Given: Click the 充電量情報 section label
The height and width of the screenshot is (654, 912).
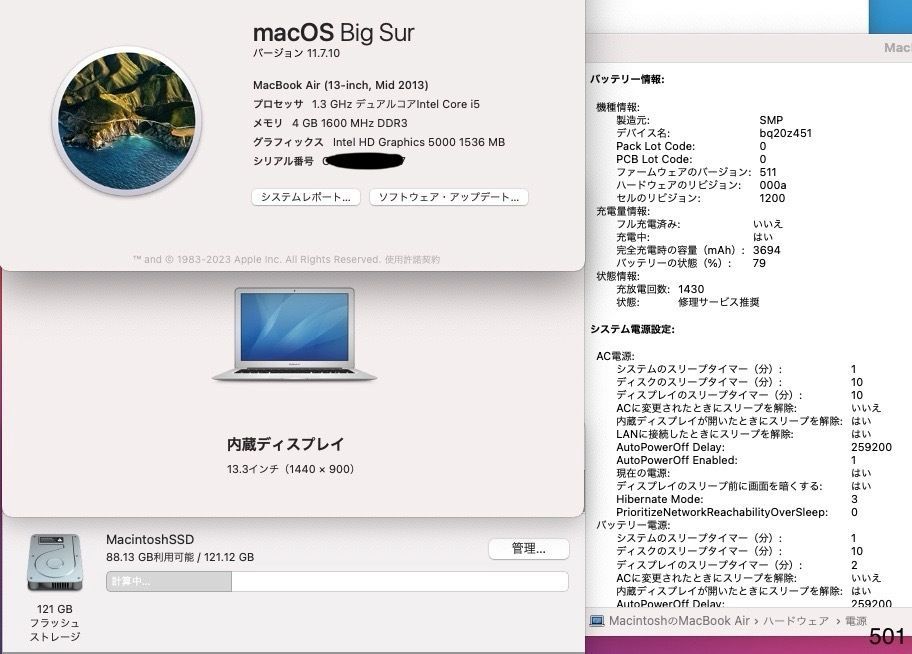Looking at the screenshot, I should click(623, 211).
